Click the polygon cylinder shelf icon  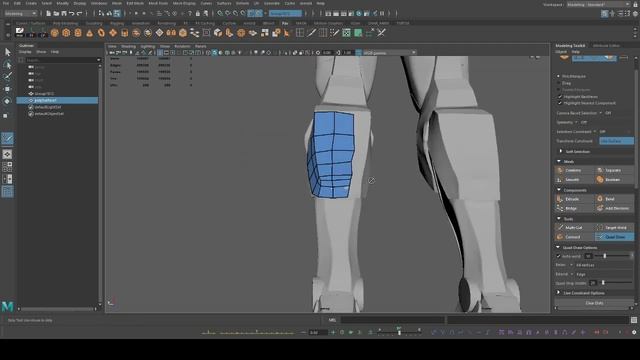(78, 33)
